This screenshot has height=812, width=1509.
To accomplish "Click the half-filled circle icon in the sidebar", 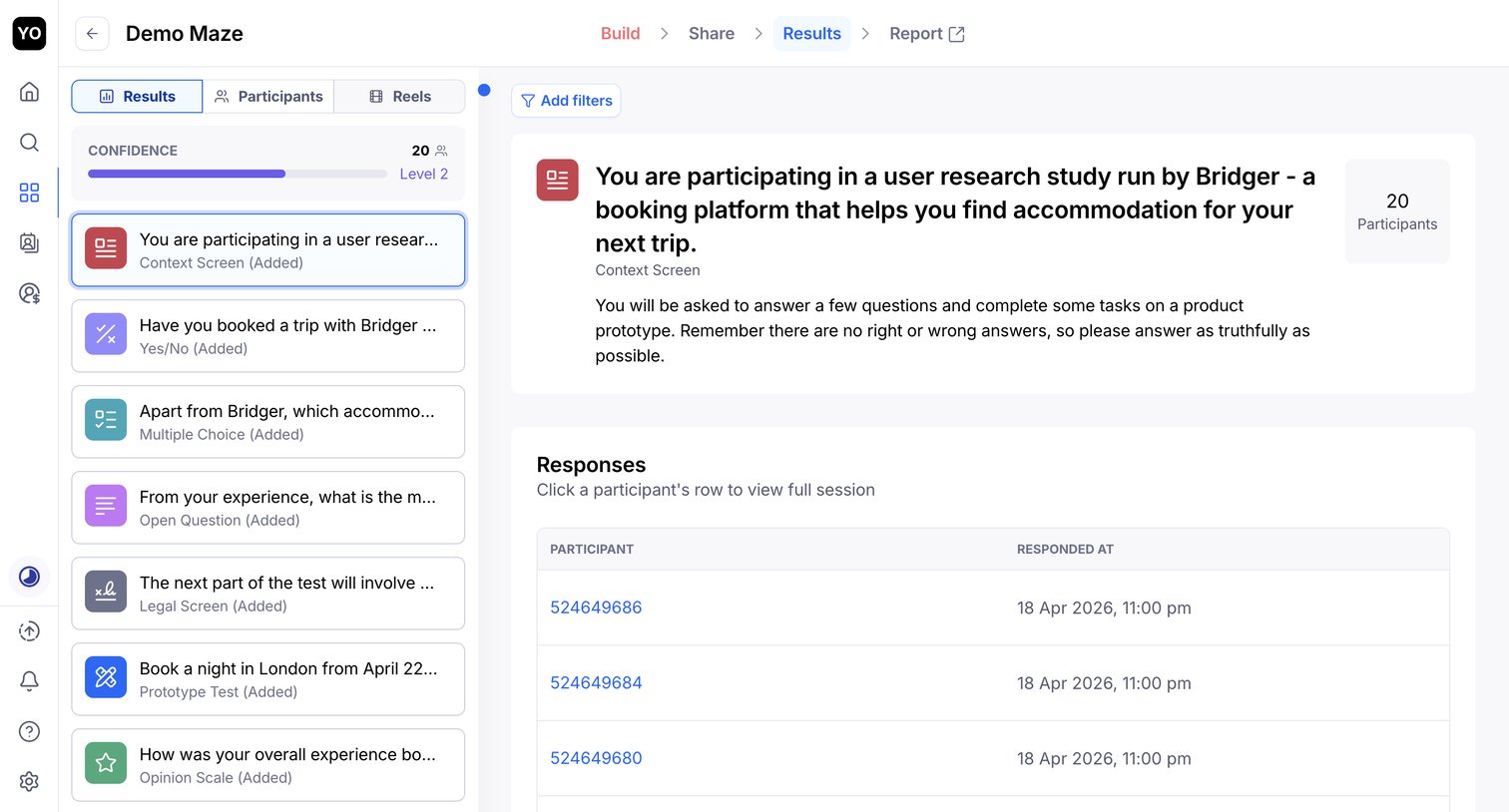I will click(29, 577).
